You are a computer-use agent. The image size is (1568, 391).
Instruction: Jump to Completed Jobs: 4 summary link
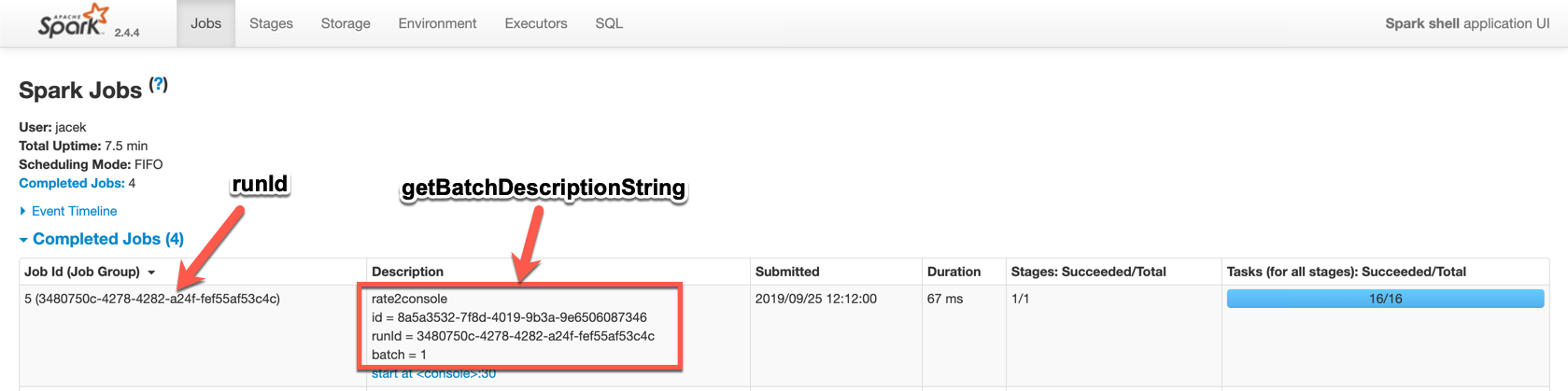point(72,183)
